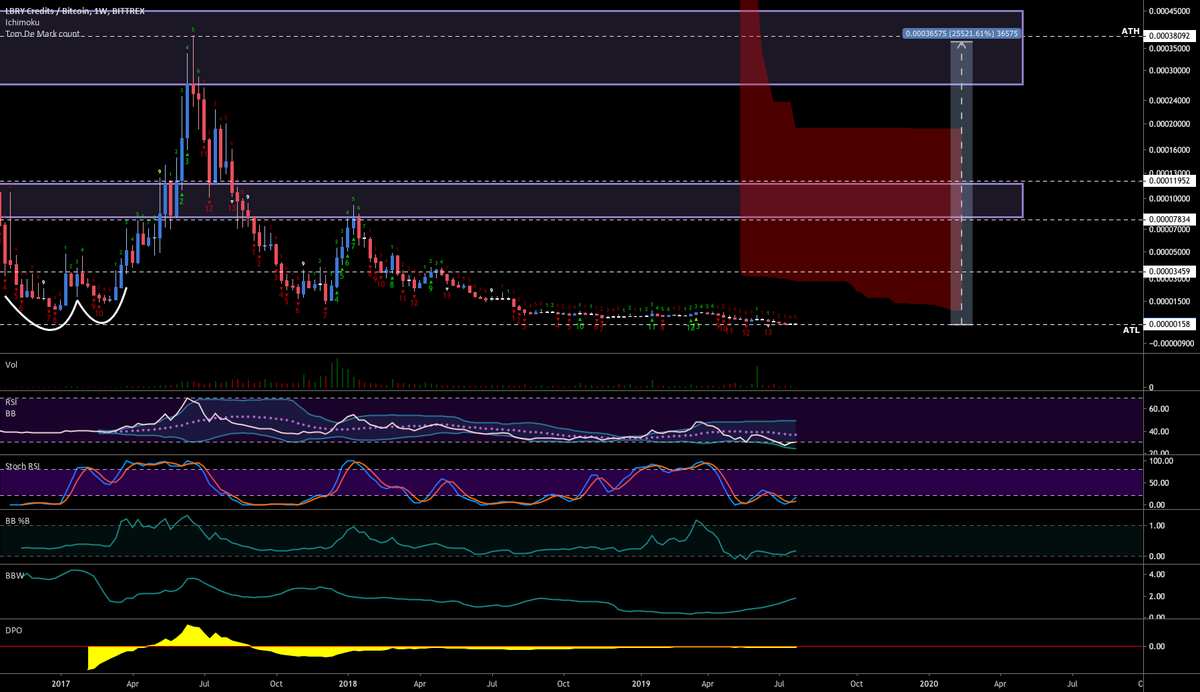Select the 'BB %B' pane label
Image resolution: width=1200 pixels, height=692 pixels.
[19, 521]
